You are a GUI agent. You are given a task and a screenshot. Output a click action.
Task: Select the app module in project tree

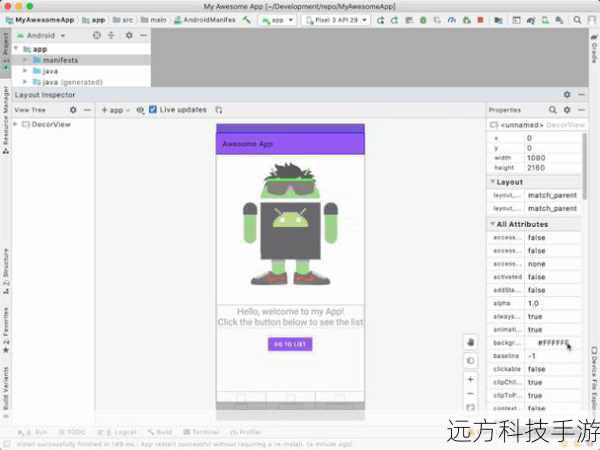coord(35,49)
